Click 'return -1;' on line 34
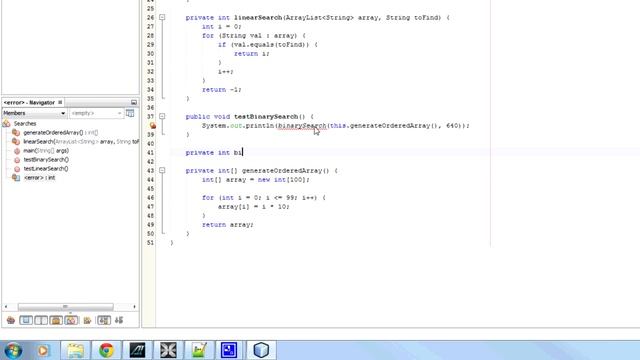This screenshot has width=640, height=360. click(x=222, y=89)
